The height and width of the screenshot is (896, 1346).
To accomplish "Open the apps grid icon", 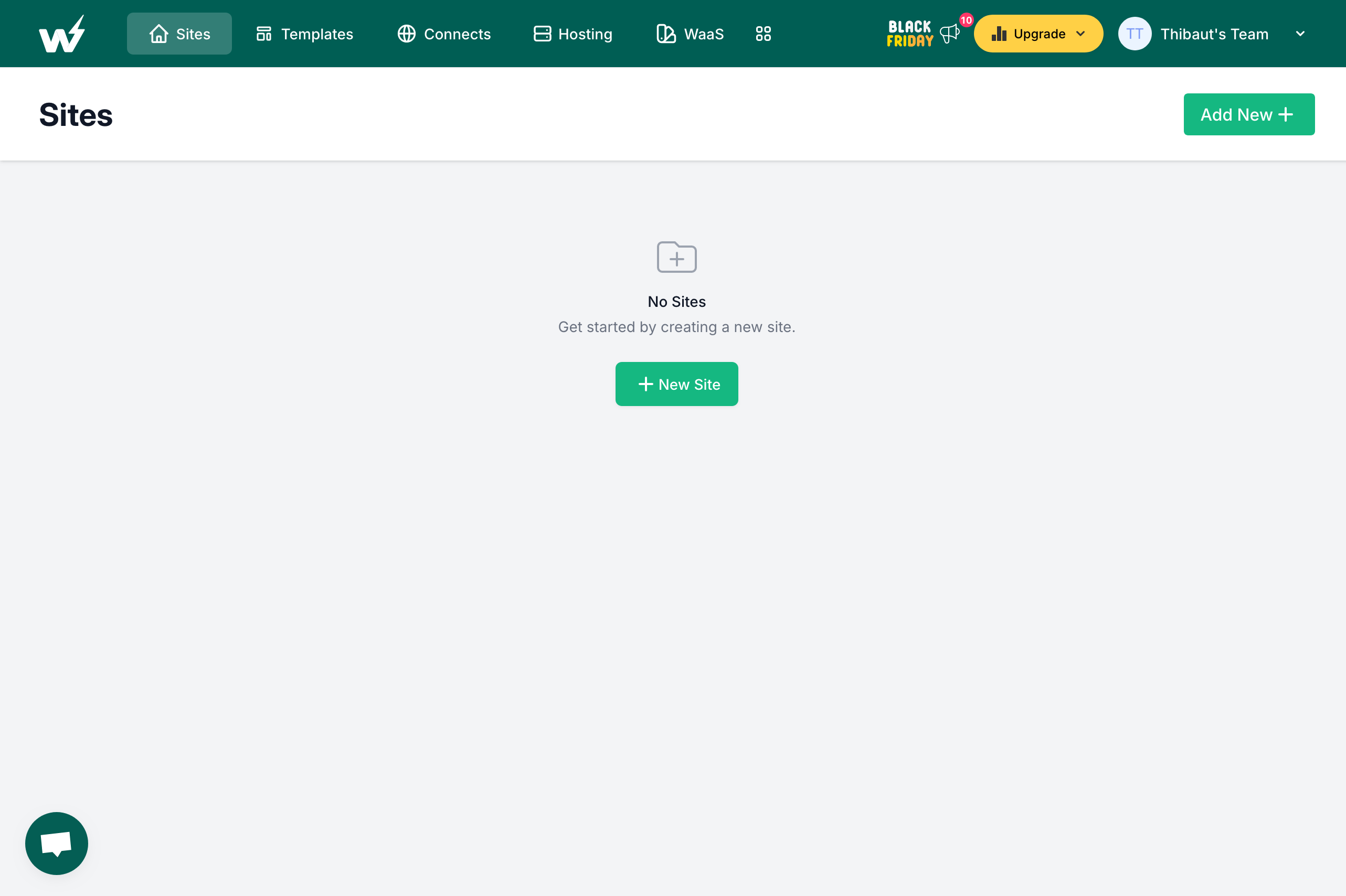I will click(x=763, y=34).
